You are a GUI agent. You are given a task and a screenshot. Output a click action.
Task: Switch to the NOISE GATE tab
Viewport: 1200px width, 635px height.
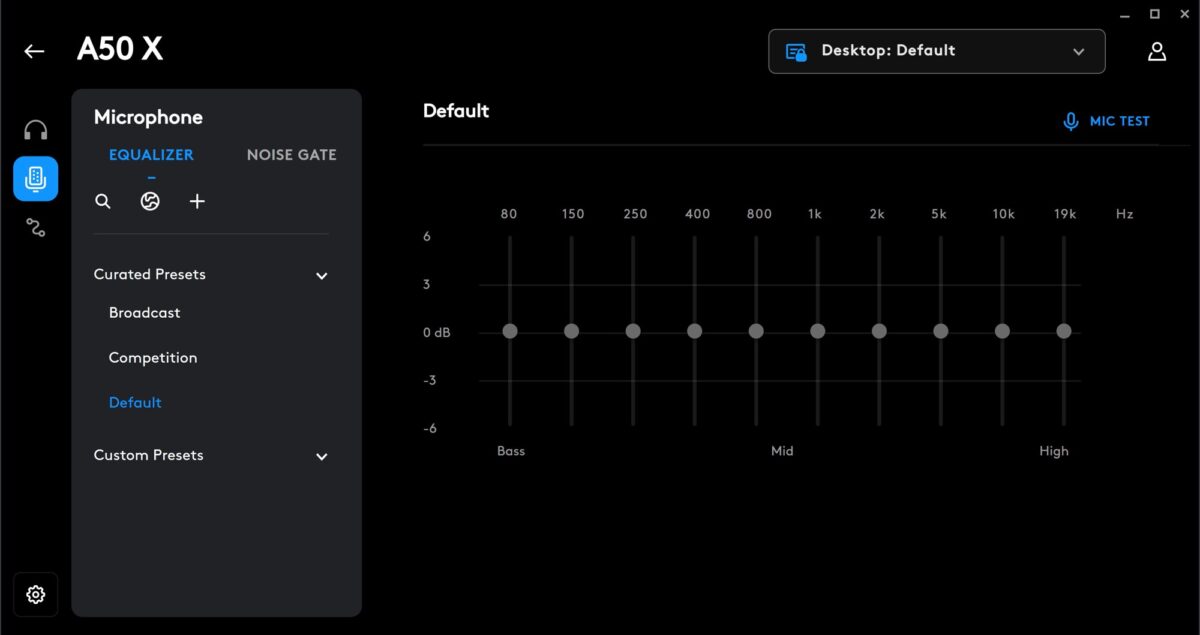point(292,155)
